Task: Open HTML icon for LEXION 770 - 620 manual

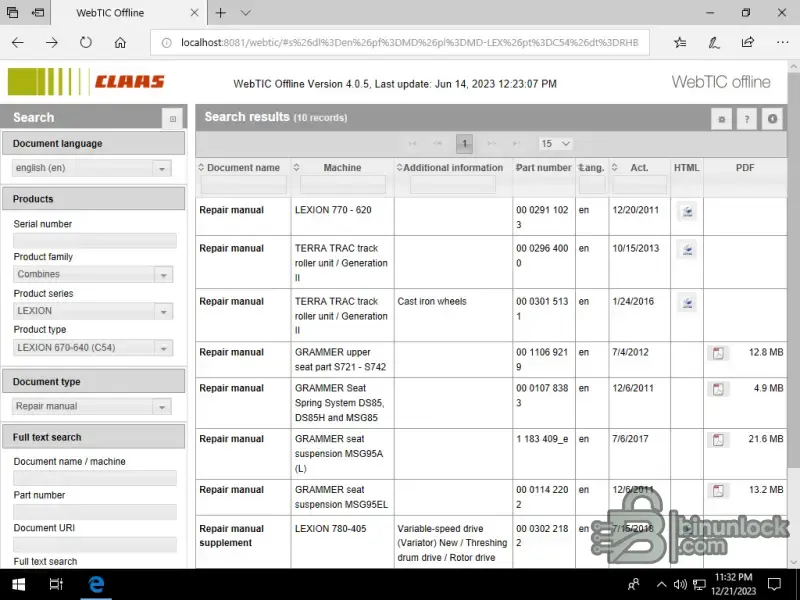Action: (687, 211)
